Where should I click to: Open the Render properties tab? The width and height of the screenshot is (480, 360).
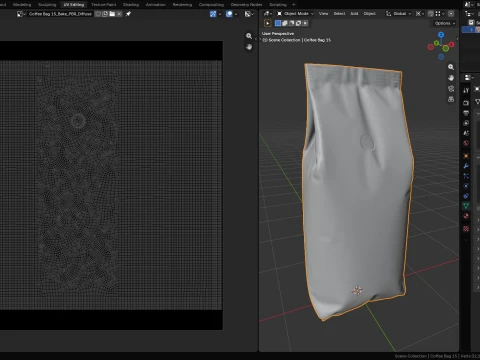pos(466,103)
